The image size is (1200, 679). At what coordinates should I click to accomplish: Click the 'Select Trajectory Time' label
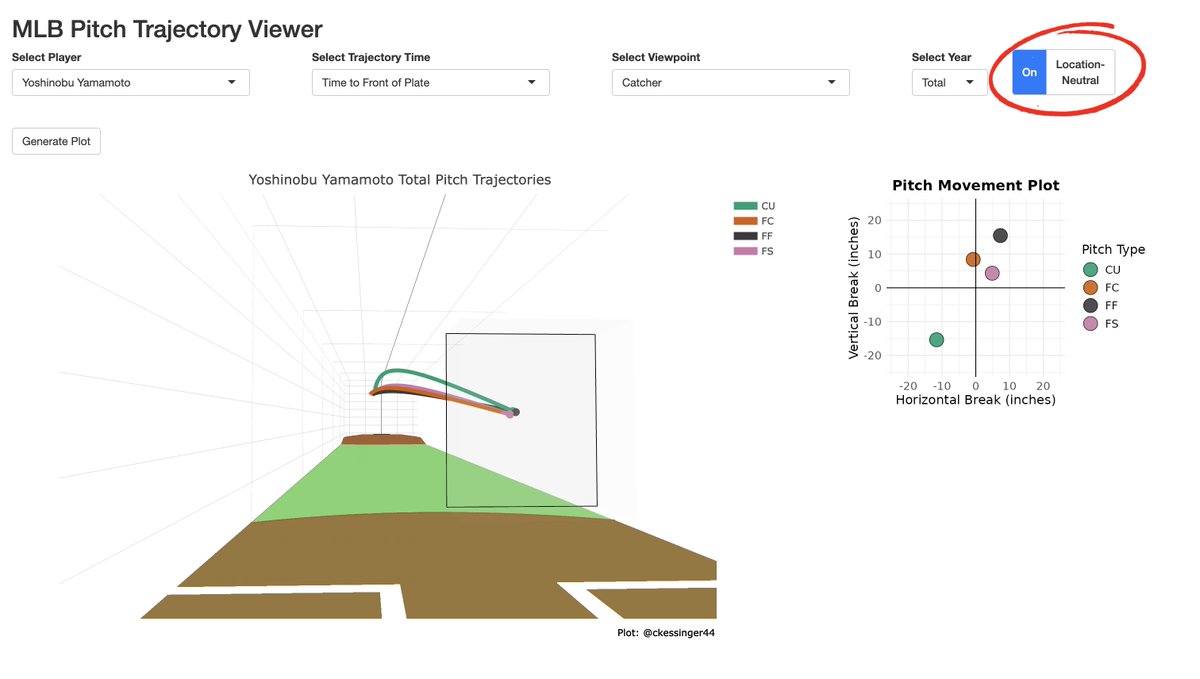coord(371,58)
